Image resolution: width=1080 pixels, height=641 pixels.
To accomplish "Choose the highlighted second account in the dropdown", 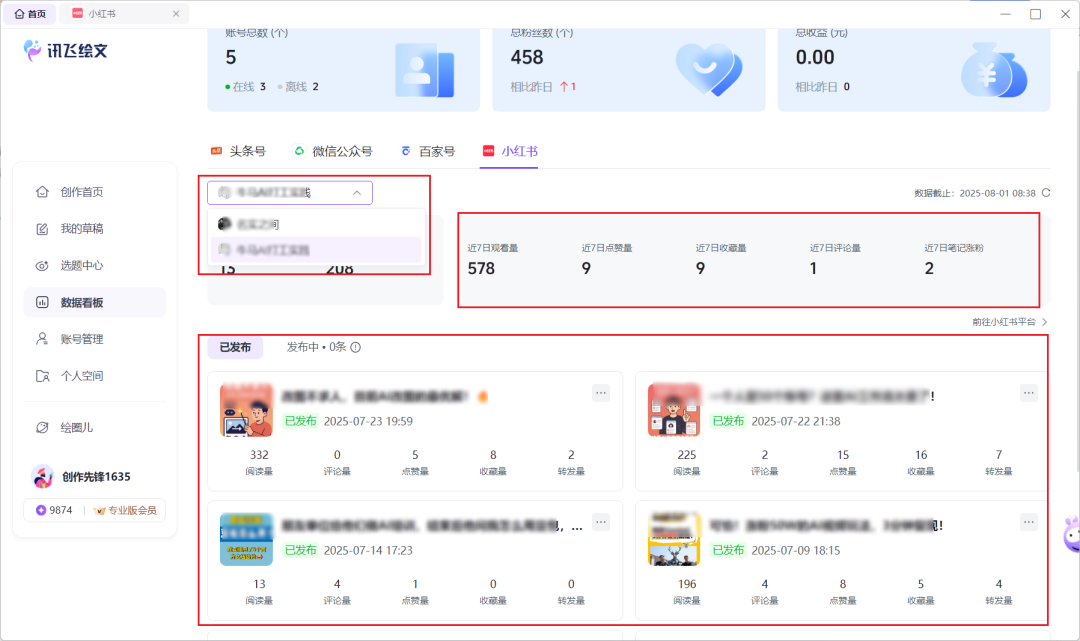I will pos(316,250).
